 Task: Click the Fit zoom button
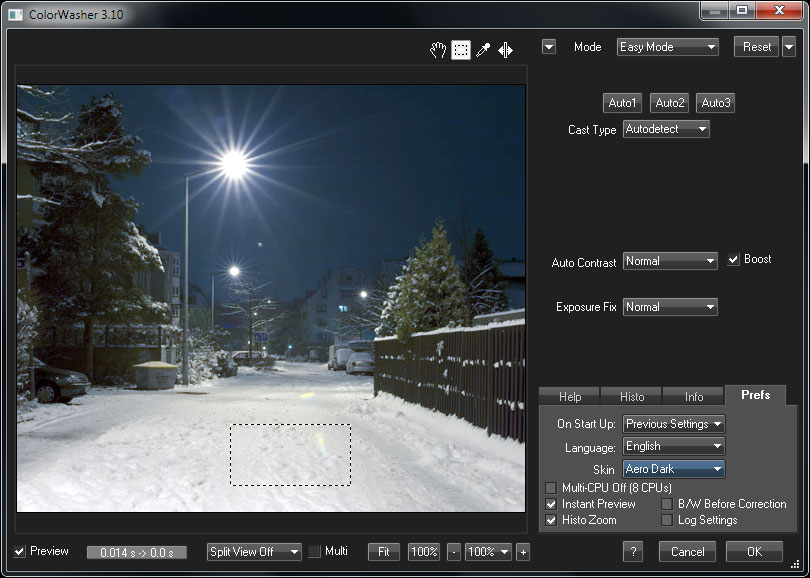pyautogui.click(x=383, y=552)
